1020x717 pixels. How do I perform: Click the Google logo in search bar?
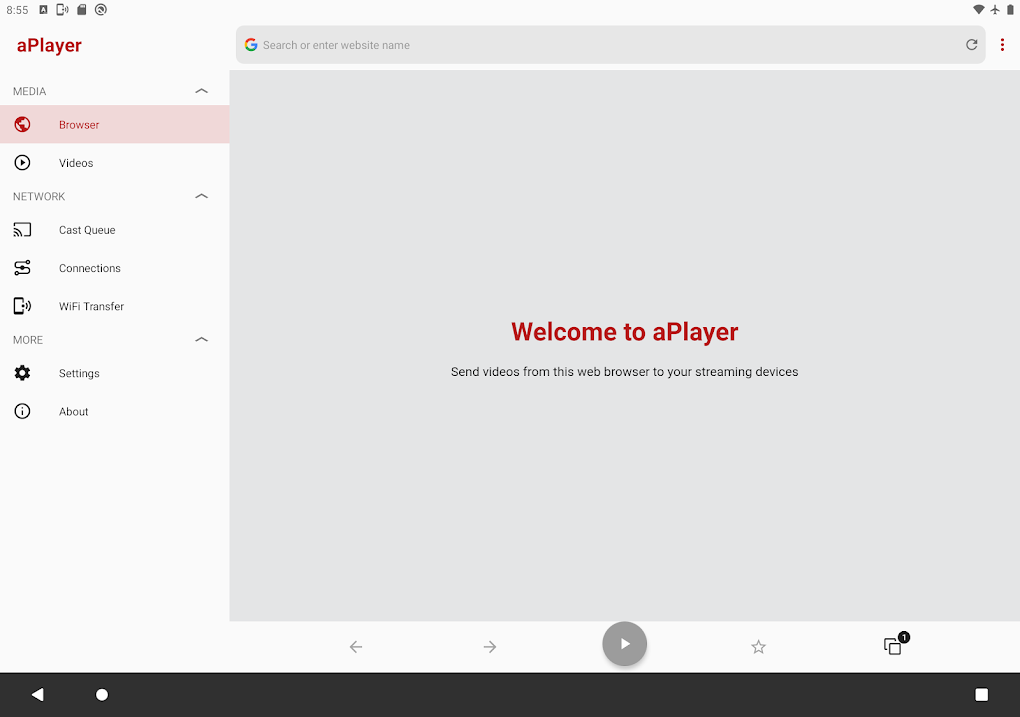(x=251, y=45)
